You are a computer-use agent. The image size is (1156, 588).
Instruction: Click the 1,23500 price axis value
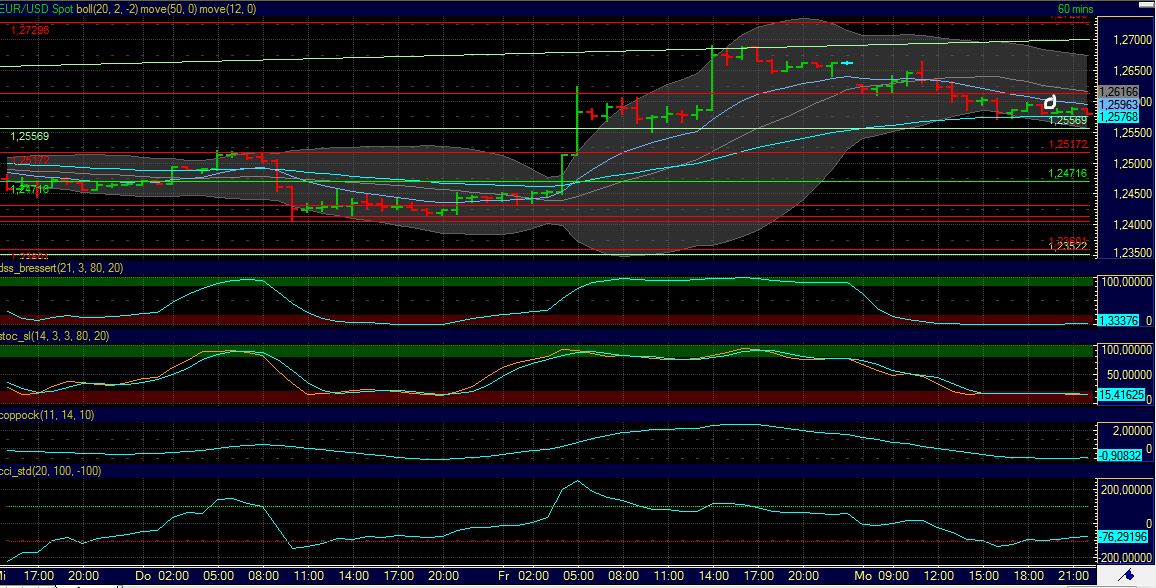1132,252
